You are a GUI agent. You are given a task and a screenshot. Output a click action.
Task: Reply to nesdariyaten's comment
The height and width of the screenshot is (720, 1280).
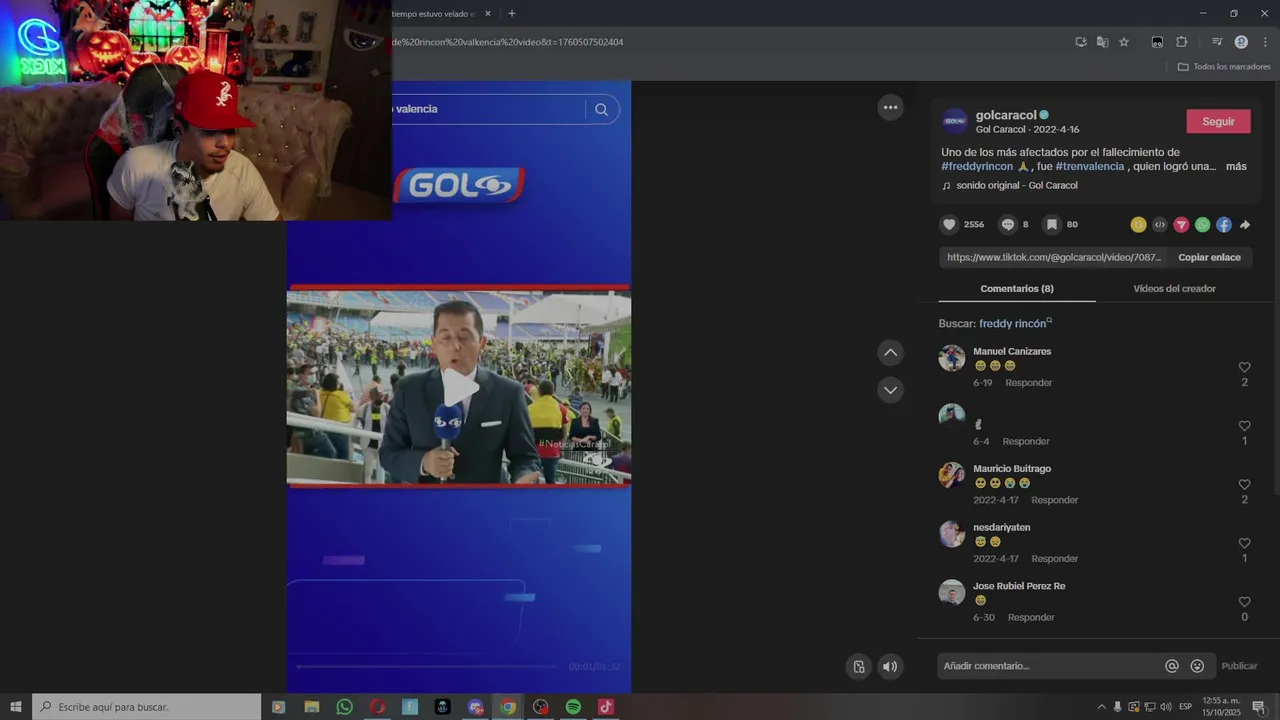pos(1054,559)
